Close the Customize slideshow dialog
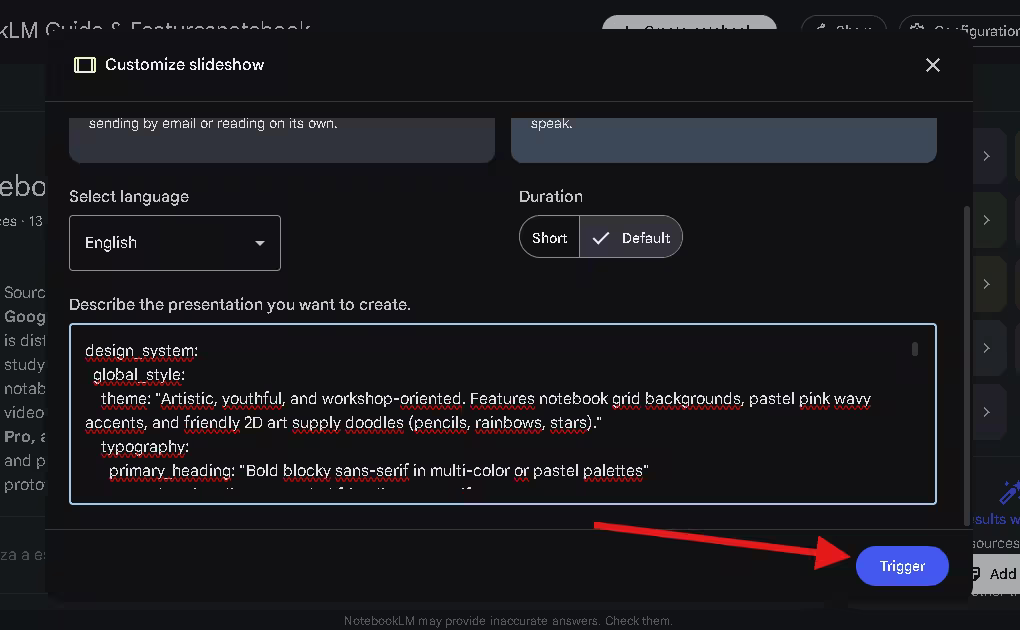Screen dimensions: 1020x630 (932, 65)
